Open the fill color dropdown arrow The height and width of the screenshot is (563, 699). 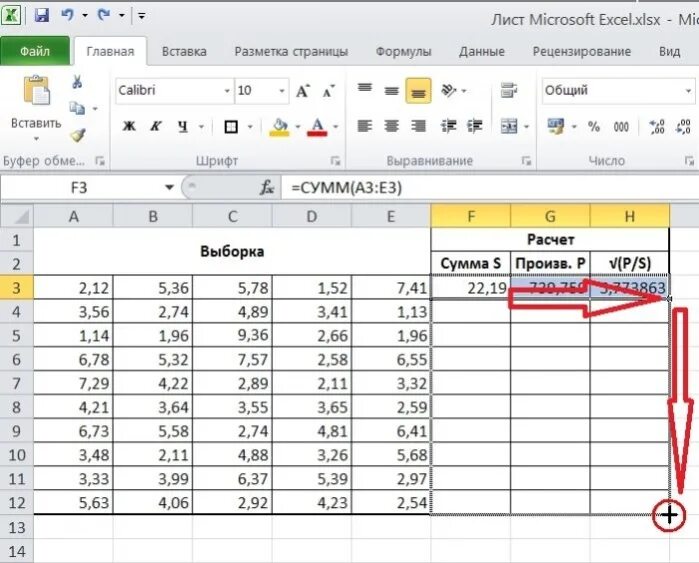click(297, 127)
